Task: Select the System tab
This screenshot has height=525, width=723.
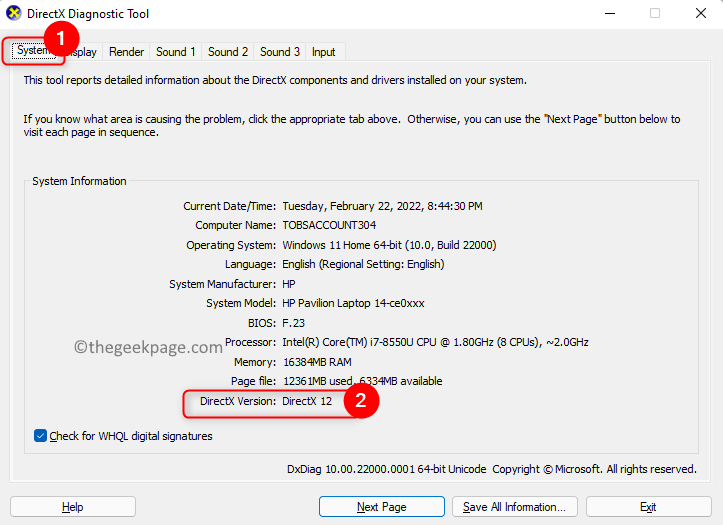Action: (x=32, y=50)
